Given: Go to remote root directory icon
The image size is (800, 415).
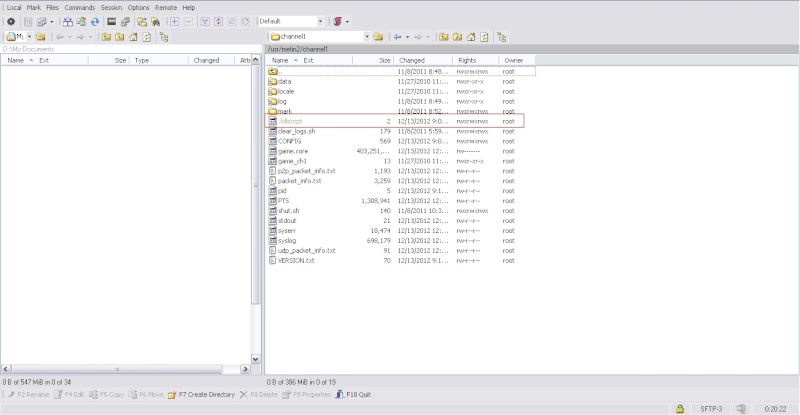Looking at the screenshot, I should coord(457,37).
